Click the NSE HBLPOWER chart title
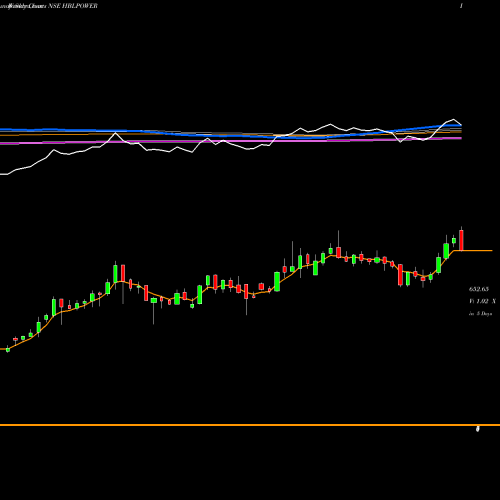500x500 pixels. tap(73, 6)
